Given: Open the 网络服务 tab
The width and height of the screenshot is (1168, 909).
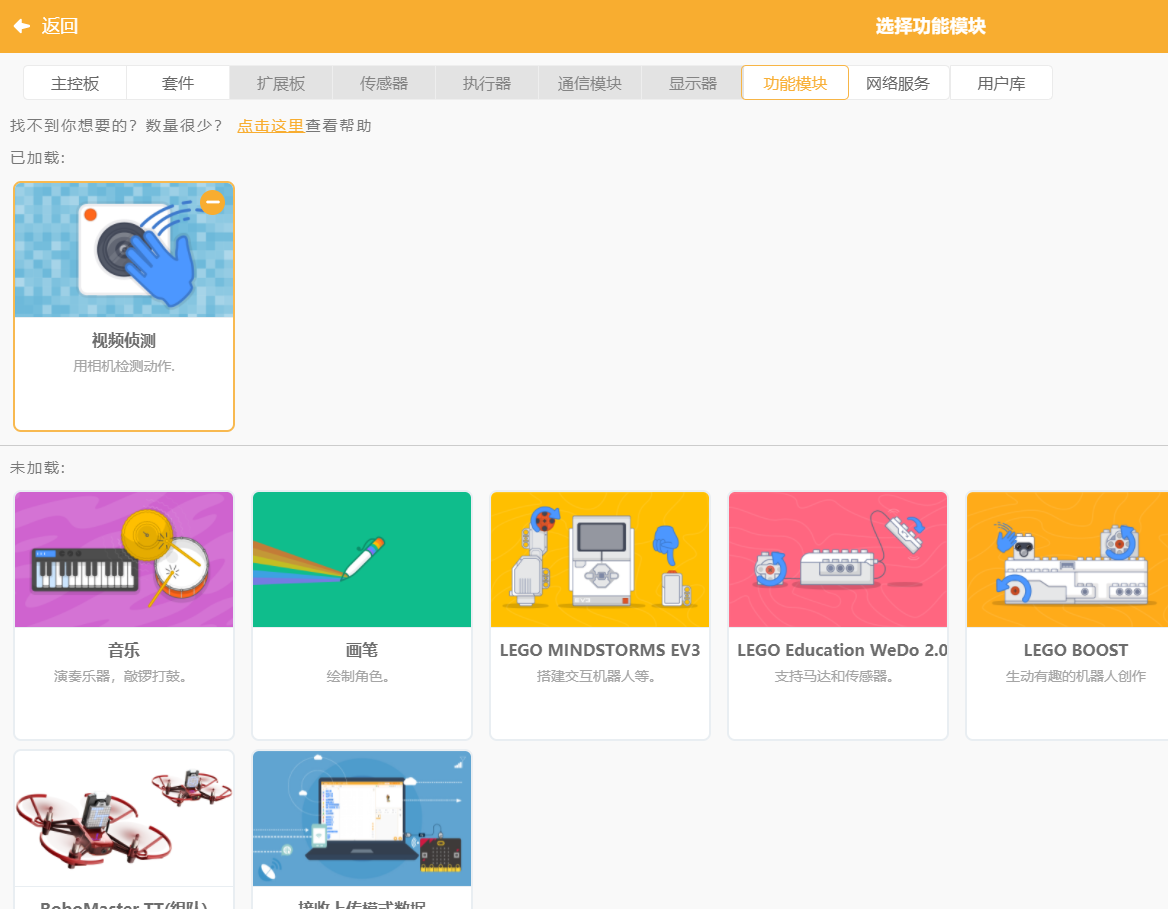Looking at the screenshot, I should click(x=898, y=83).
